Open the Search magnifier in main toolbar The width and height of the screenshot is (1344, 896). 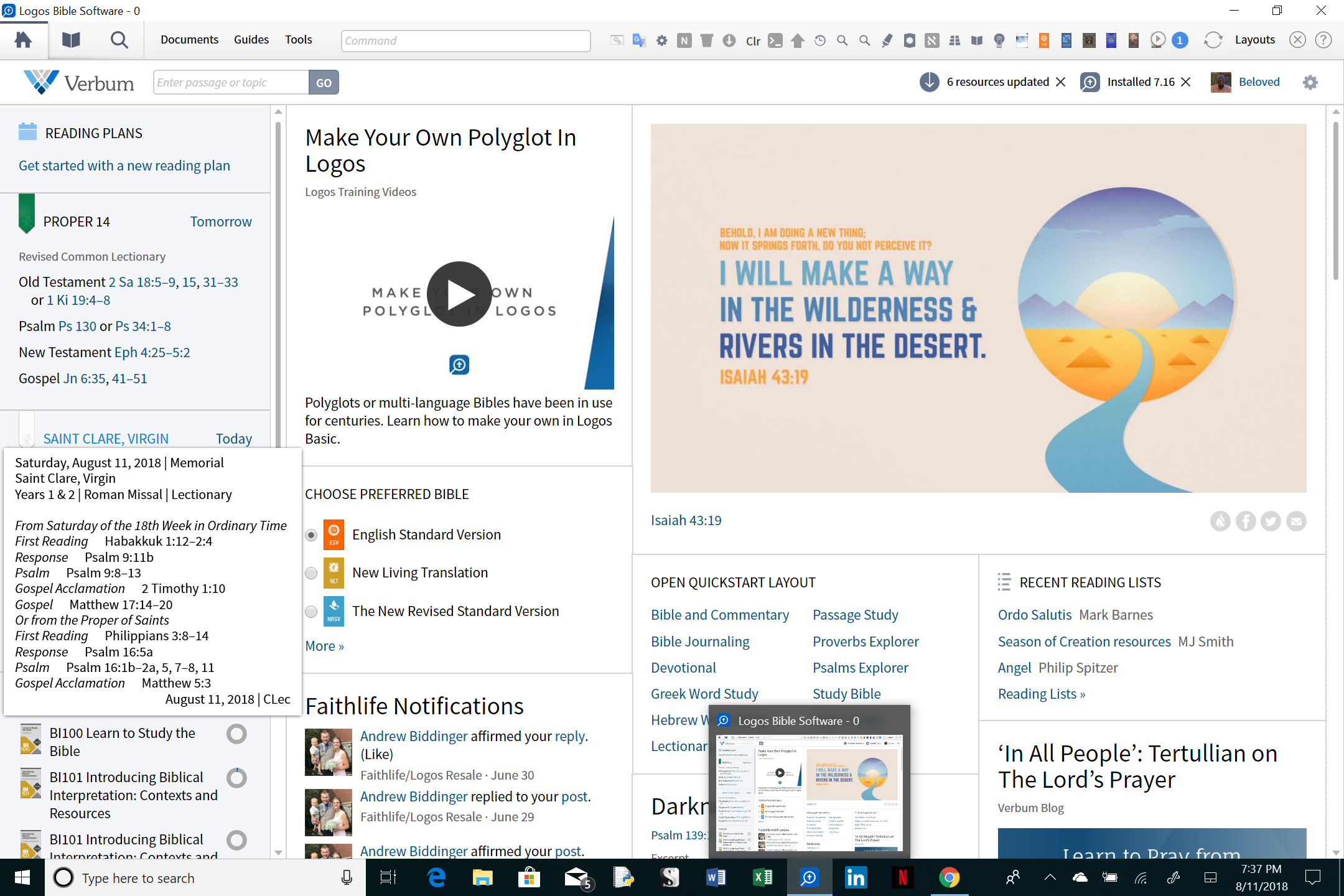click(x=119, y=40)
